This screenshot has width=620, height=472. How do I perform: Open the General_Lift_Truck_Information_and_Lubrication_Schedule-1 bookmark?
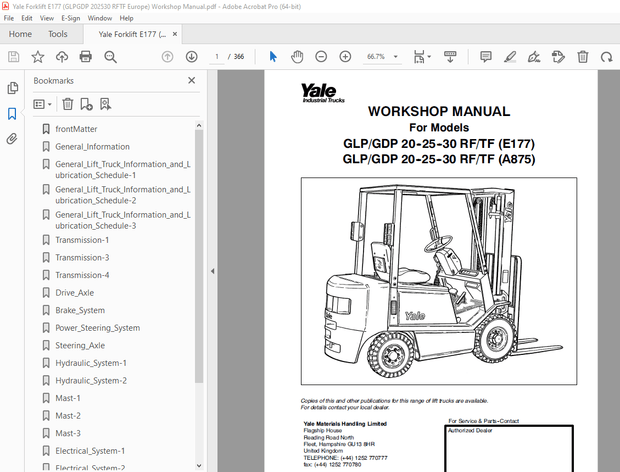(123, 170)
